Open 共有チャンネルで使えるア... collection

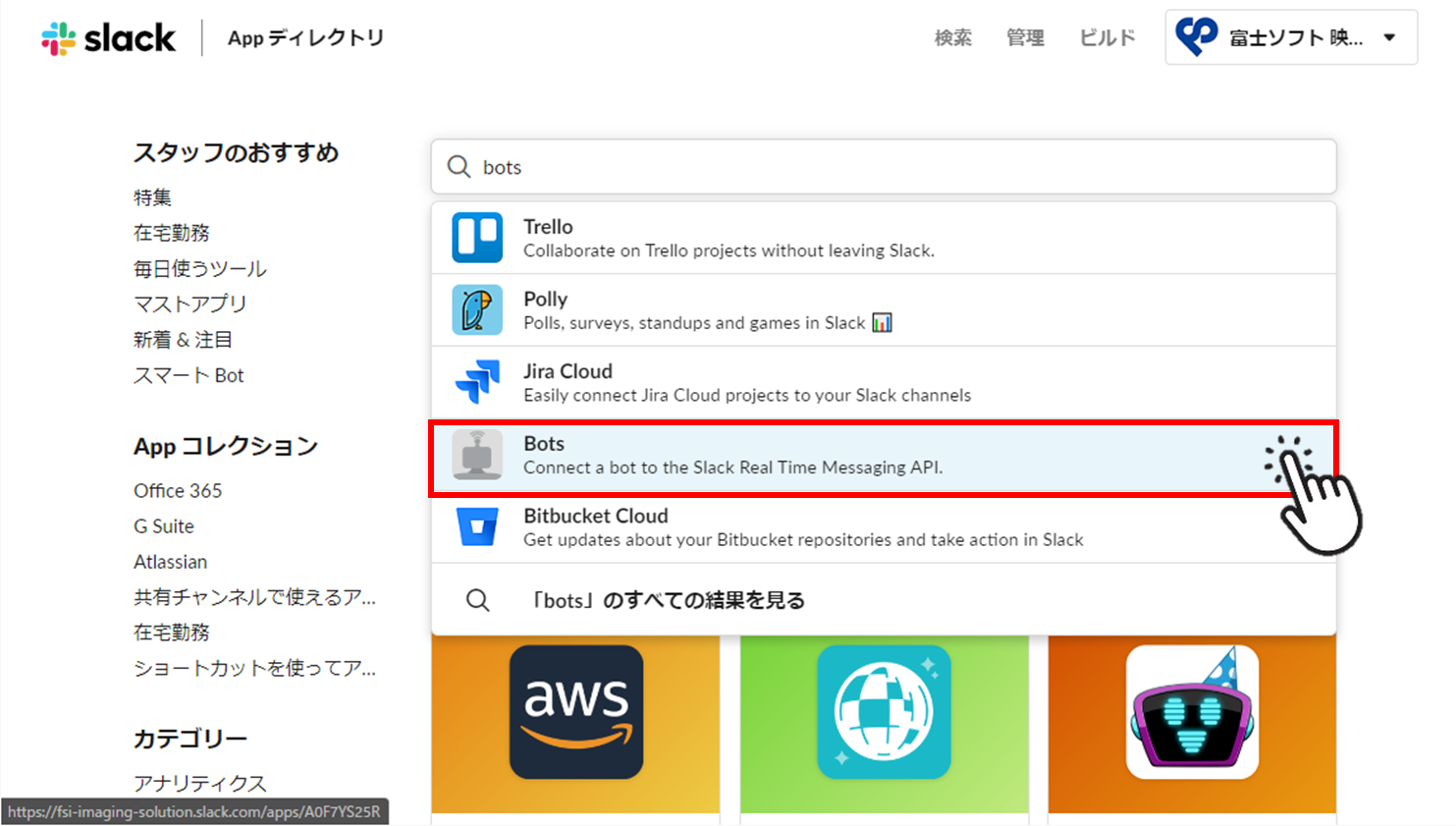(x=254, y=597)
